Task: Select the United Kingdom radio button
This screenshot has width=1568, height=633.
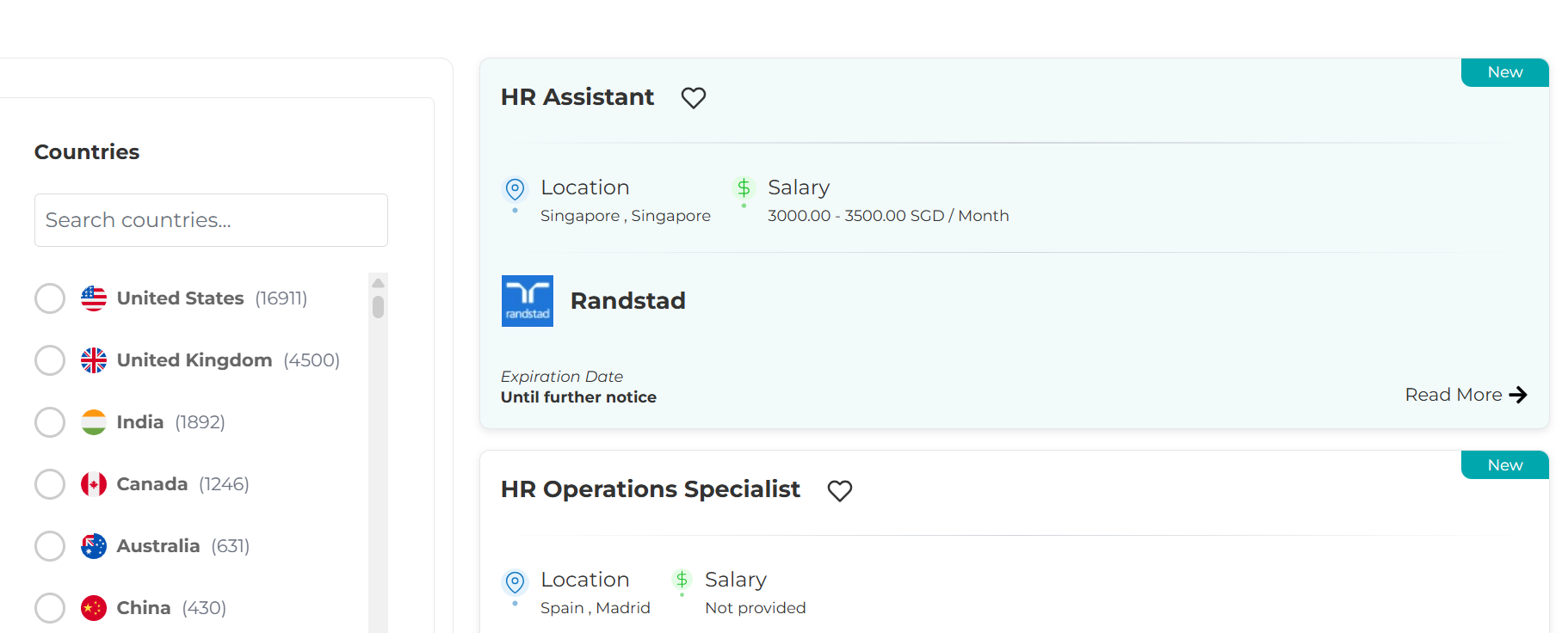Action: (x=50, y=360)
